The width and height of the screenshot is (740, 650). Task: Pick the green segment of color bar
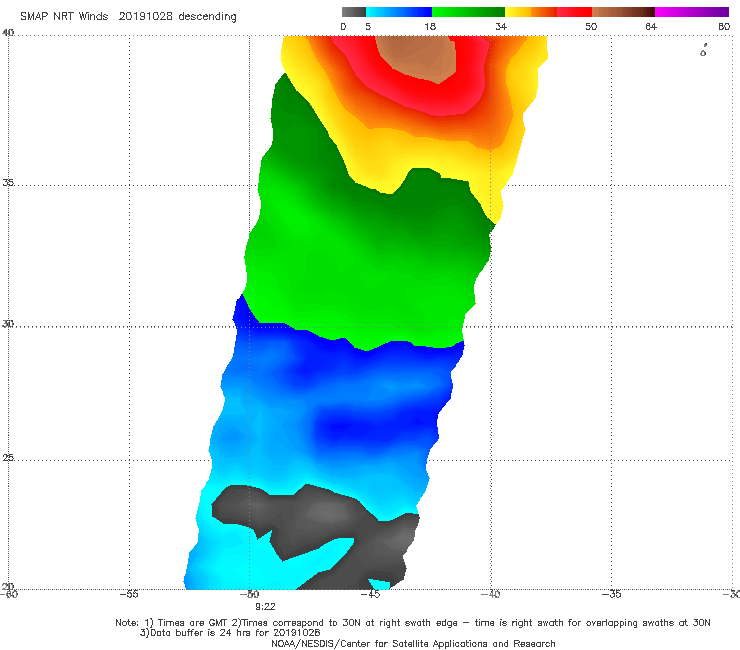coord(468,12)
